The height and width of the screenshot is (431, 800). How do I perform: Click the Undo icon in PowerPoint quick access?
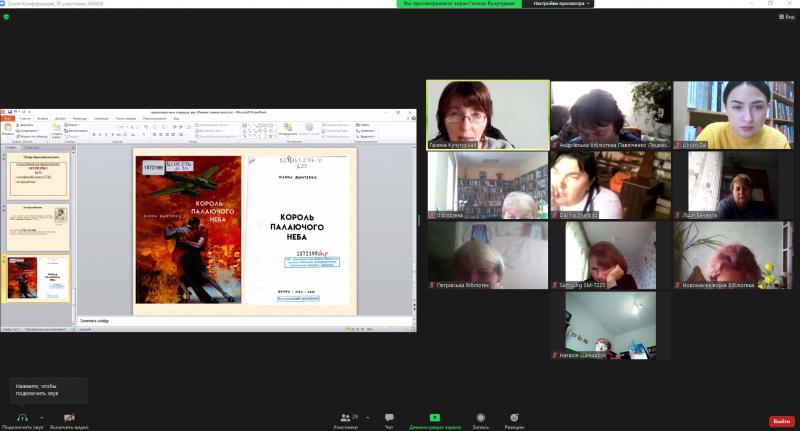coord(16,112)
